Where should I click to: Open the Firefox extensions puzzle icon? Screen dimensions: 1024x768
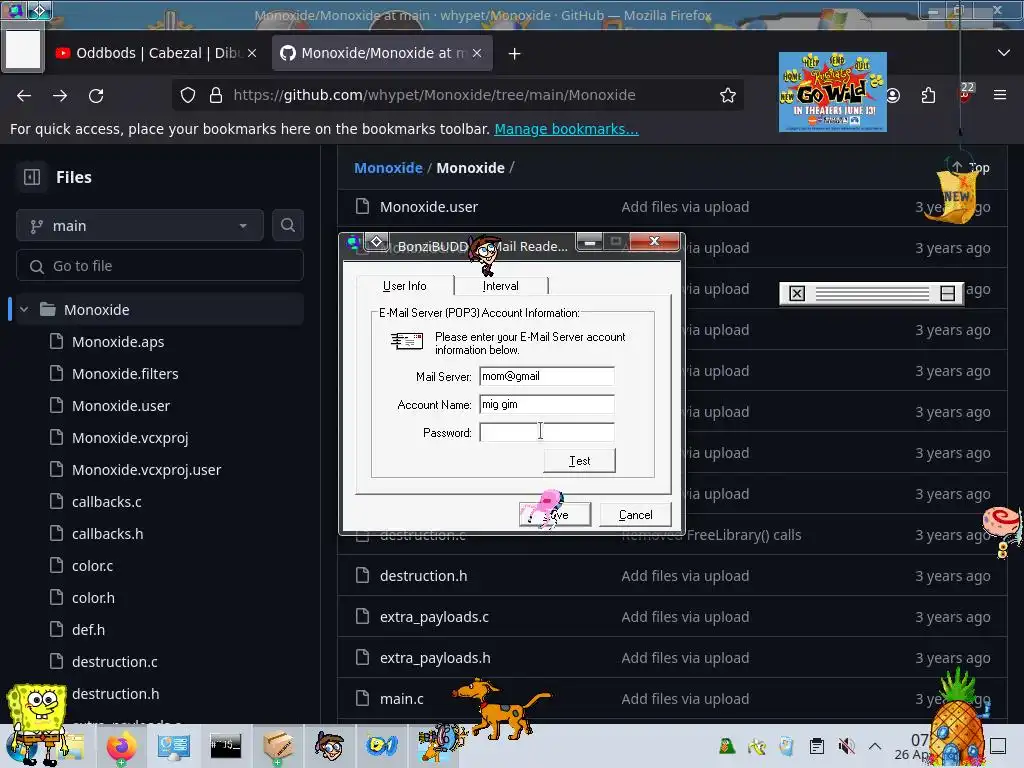(x=928, y=95)
